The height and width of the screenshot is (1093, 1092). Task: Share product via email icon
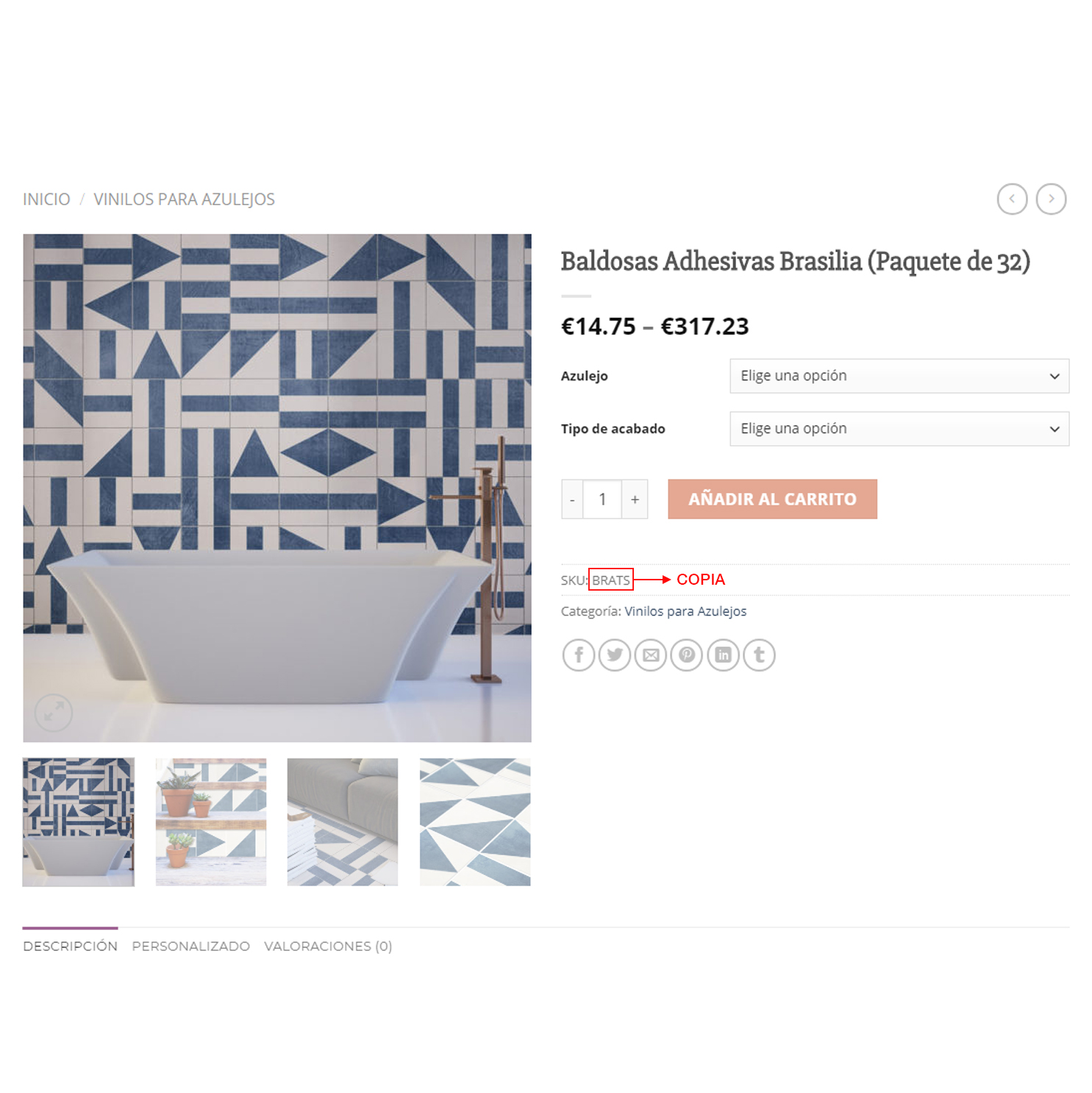coord(651,655)
